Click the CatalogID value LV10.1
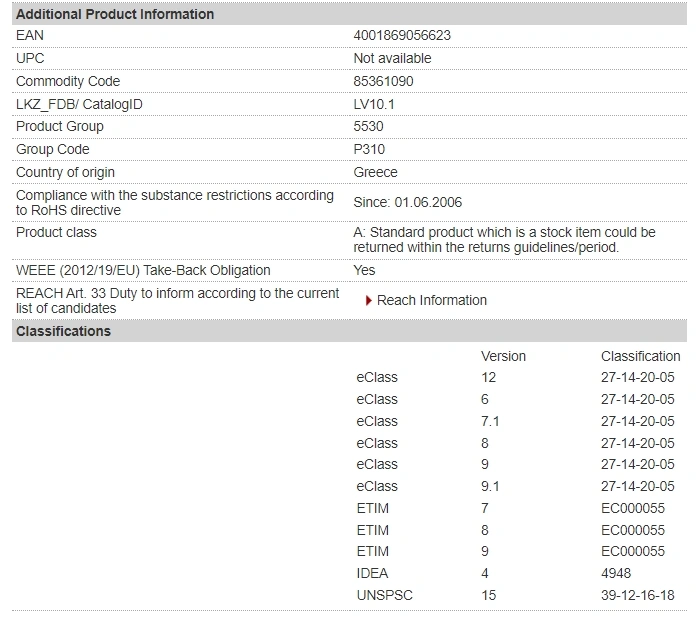Screen dimensions: 697x618 click(374, 104)
